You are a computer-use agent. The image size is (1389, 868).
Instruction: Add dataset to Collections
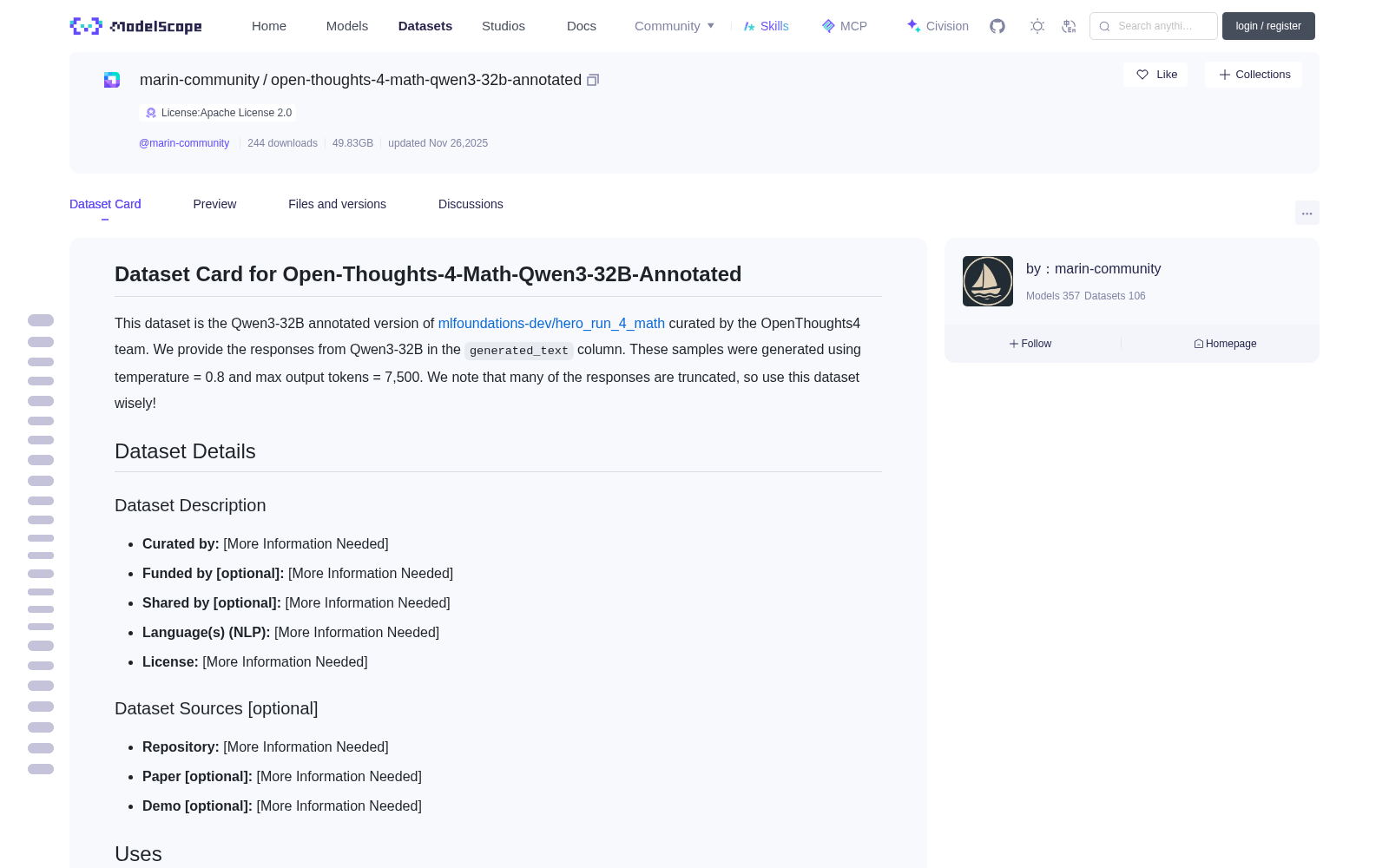pos(1254,75)
